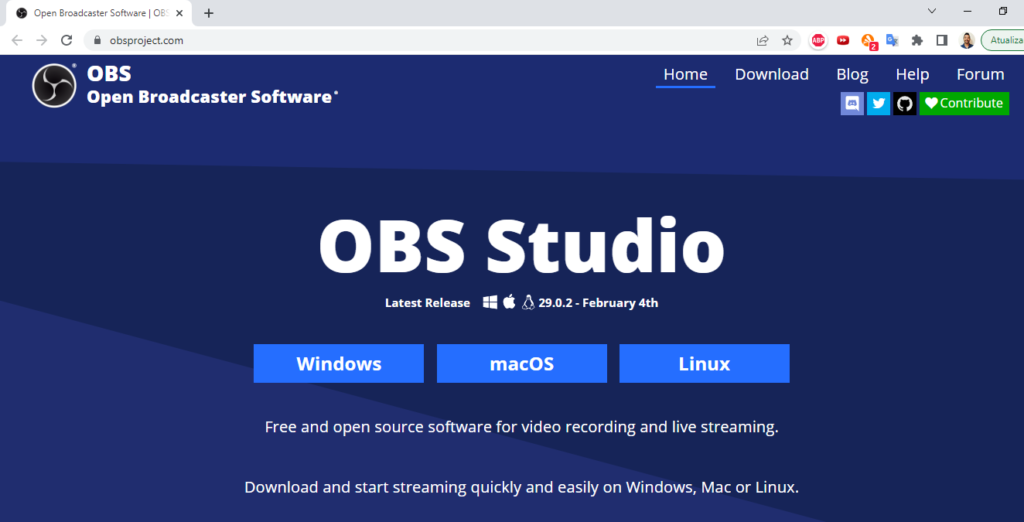Download OBS Studio for Windows

338,363
